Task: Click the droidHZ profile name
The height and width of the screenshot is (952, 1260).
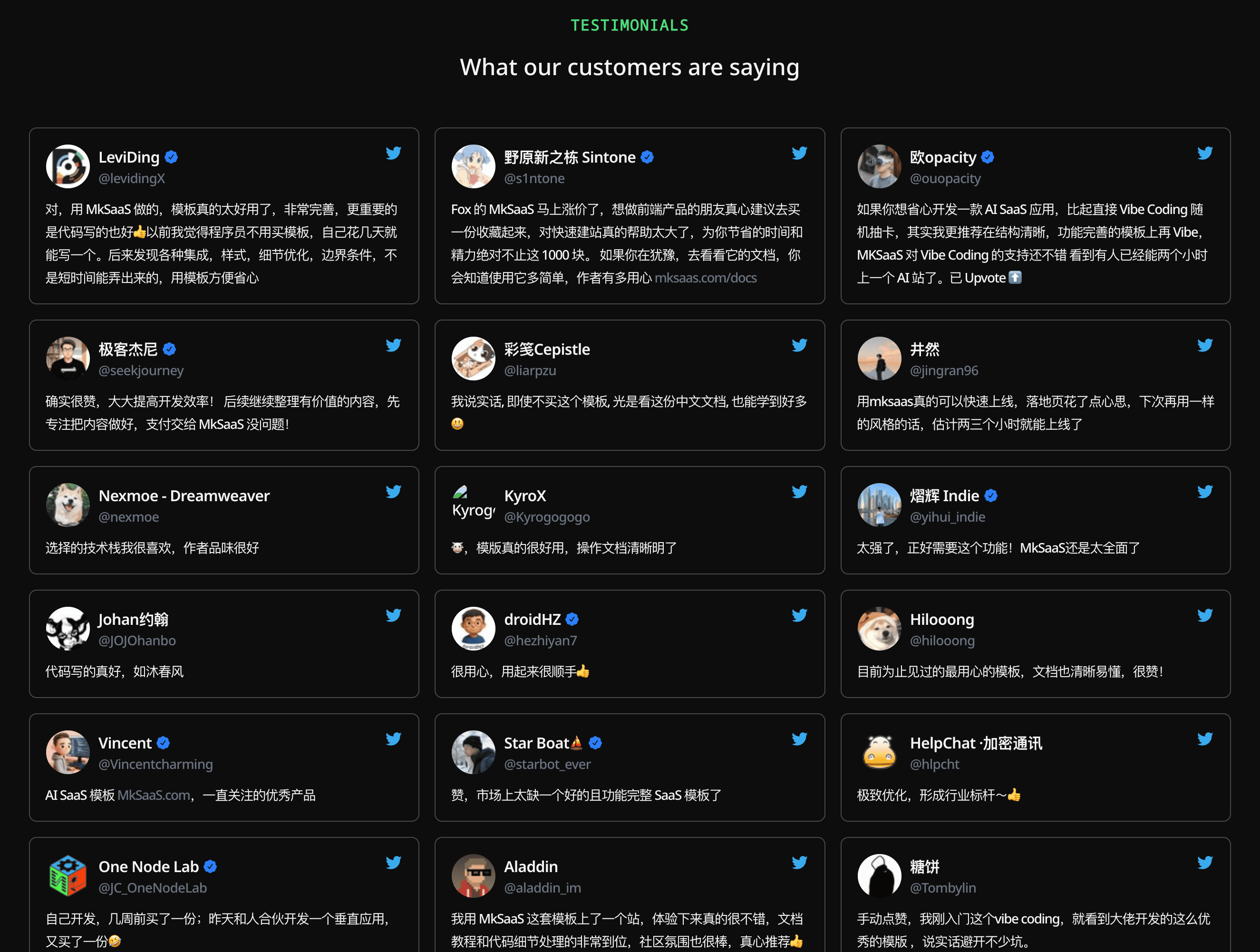Action: tap(532, 619)
